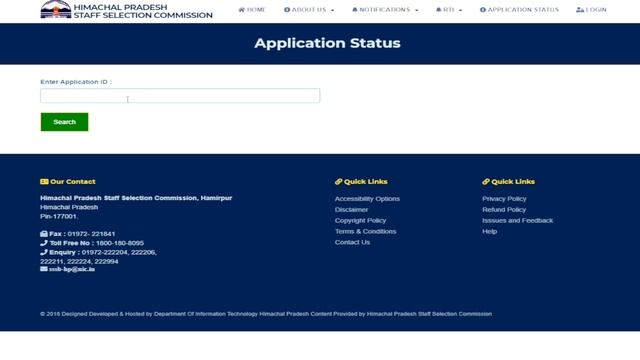Image resolution: width=640 pixels, height=360 pixels.
Task: Open the Disclaimer link
Action: (x=351, y=209)
